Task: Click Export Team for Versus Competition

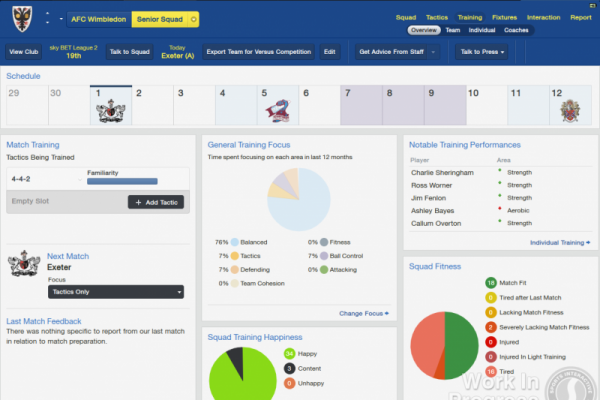Action: click(259, 52)
